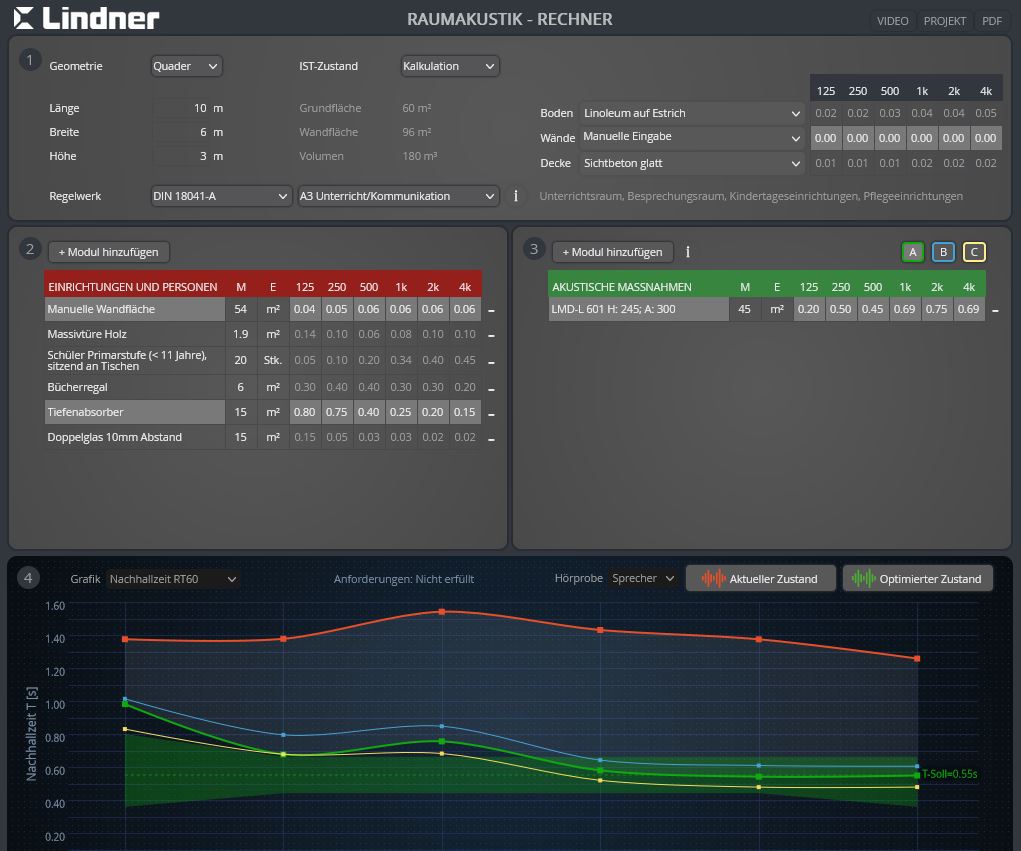Expand the Boden material dropdown
Screen dimensions: 1021x851
point(692,113)
